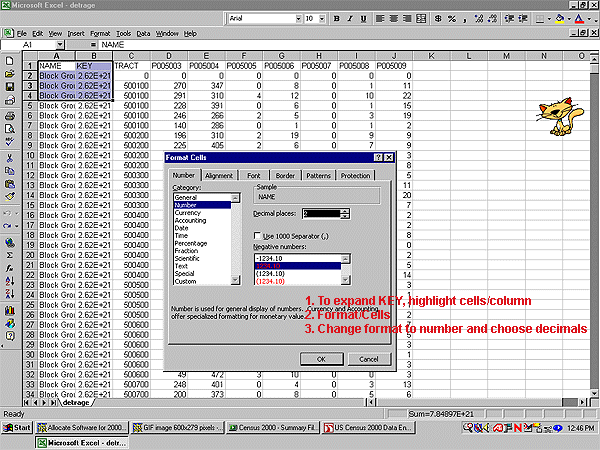Open the font size dropdown
The width and height of the screenshot is (600, 450).
[323, 18]
